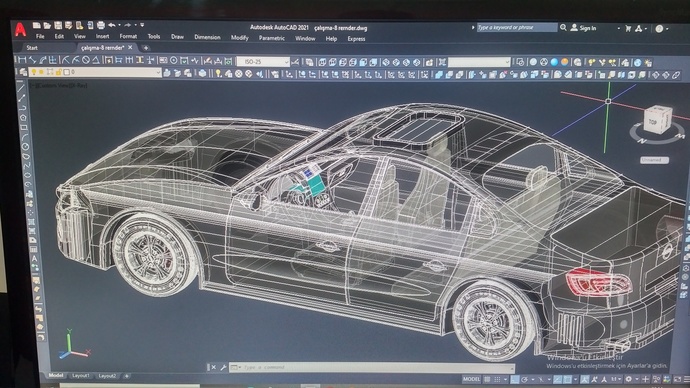This screenshot has height=388, width=690.
Task: Toggle layer lock padlock in layer dropdown
Action: click(x=59, y=72)
